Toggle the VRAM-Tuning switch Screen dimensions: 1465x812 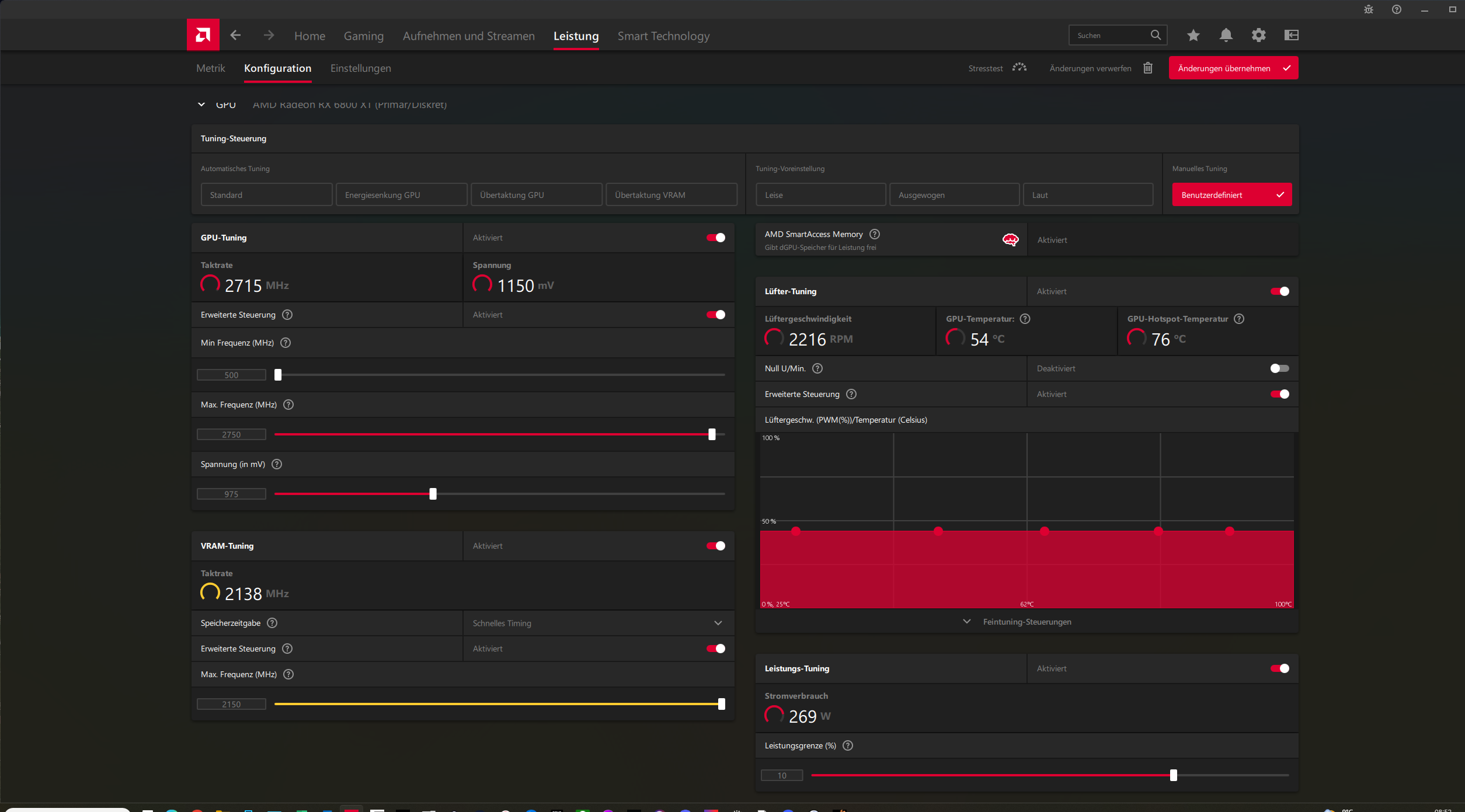[x=716, y=546]
